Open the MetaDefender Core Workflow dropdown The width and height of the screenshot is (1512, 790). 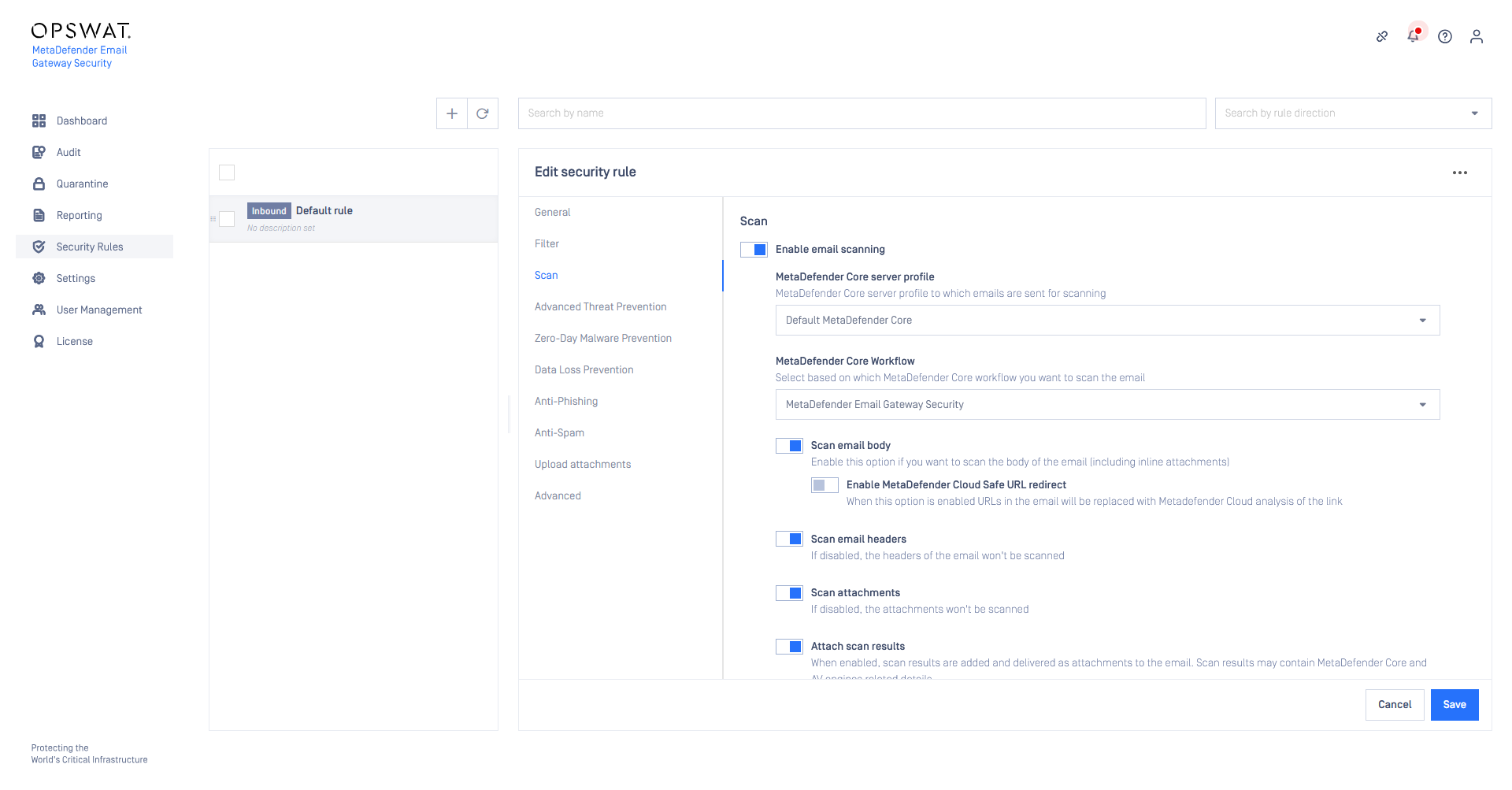pyautogui.click(x=1107, y=405)
